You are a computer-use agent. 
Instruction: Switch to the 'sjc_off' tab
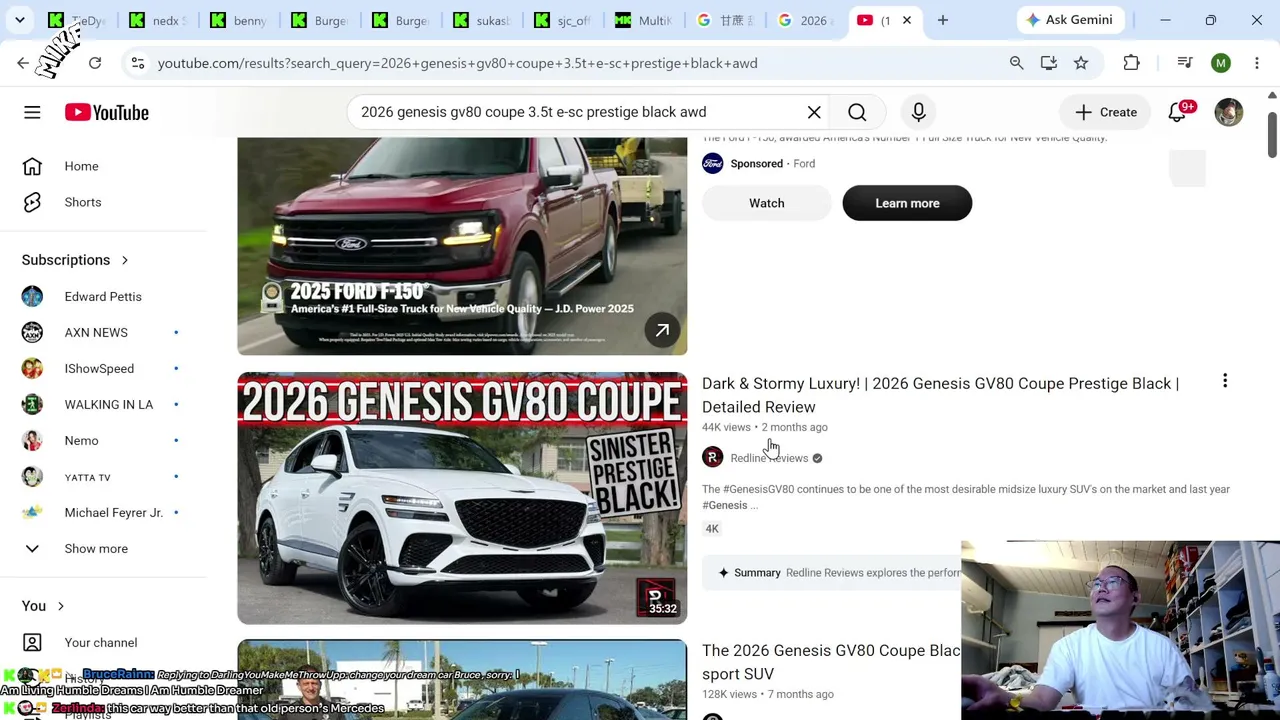pyautogui.click(x=562, y=20)
